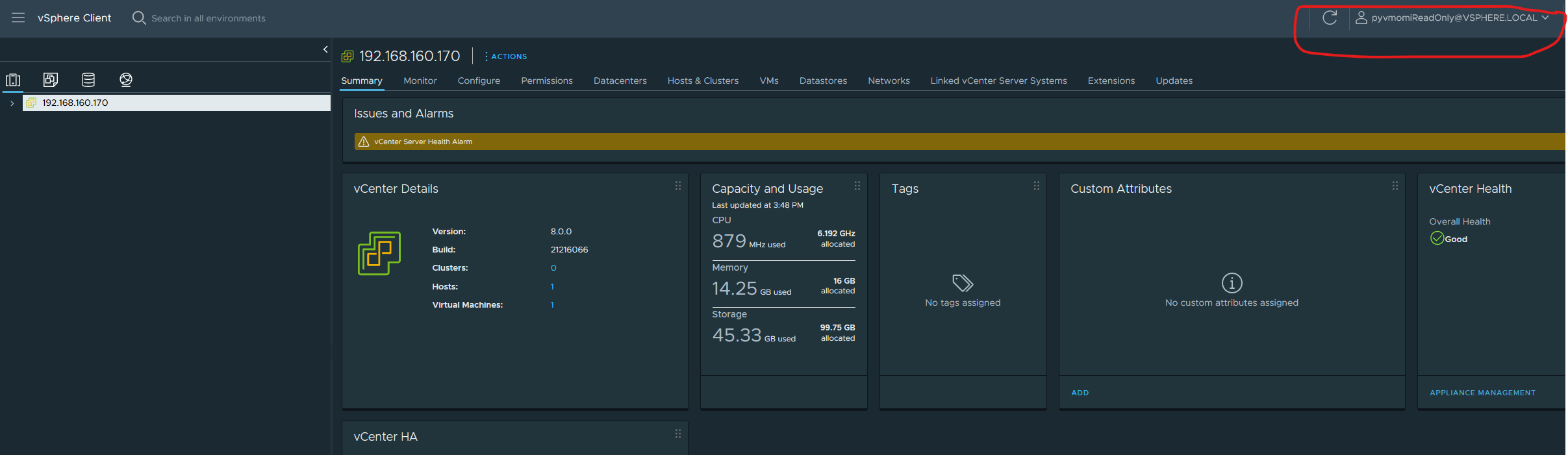Click the tag icon in Tags card
This screenshot has width=1568, height=455.
963,283
